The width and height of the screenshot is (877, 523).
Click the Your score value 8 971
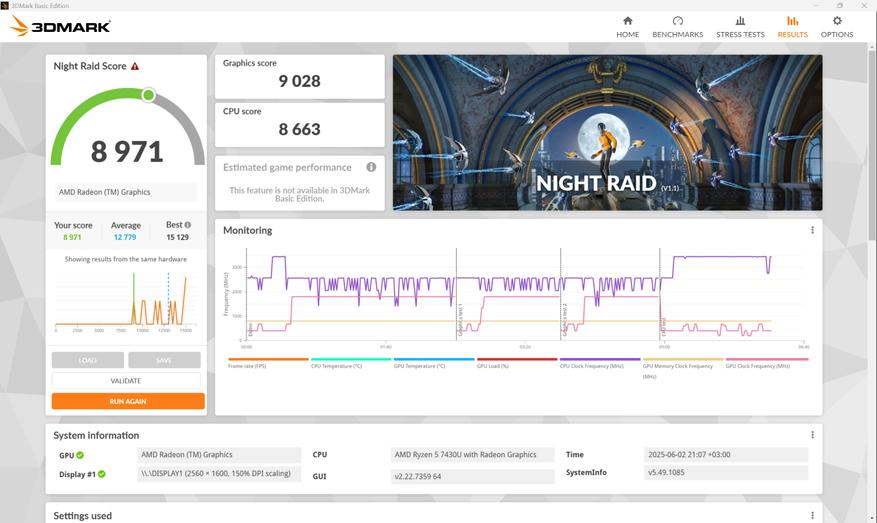pos(72,237)
